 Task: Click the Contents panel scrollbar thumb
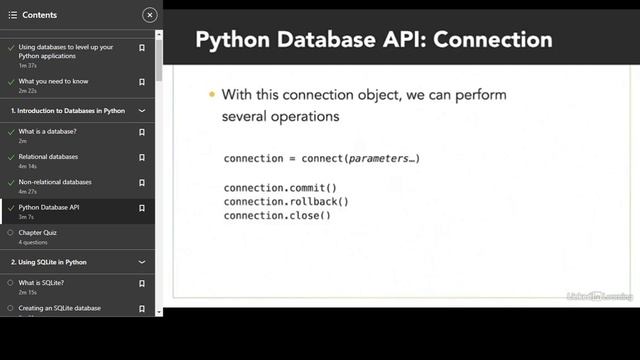[x=159, y=60]
